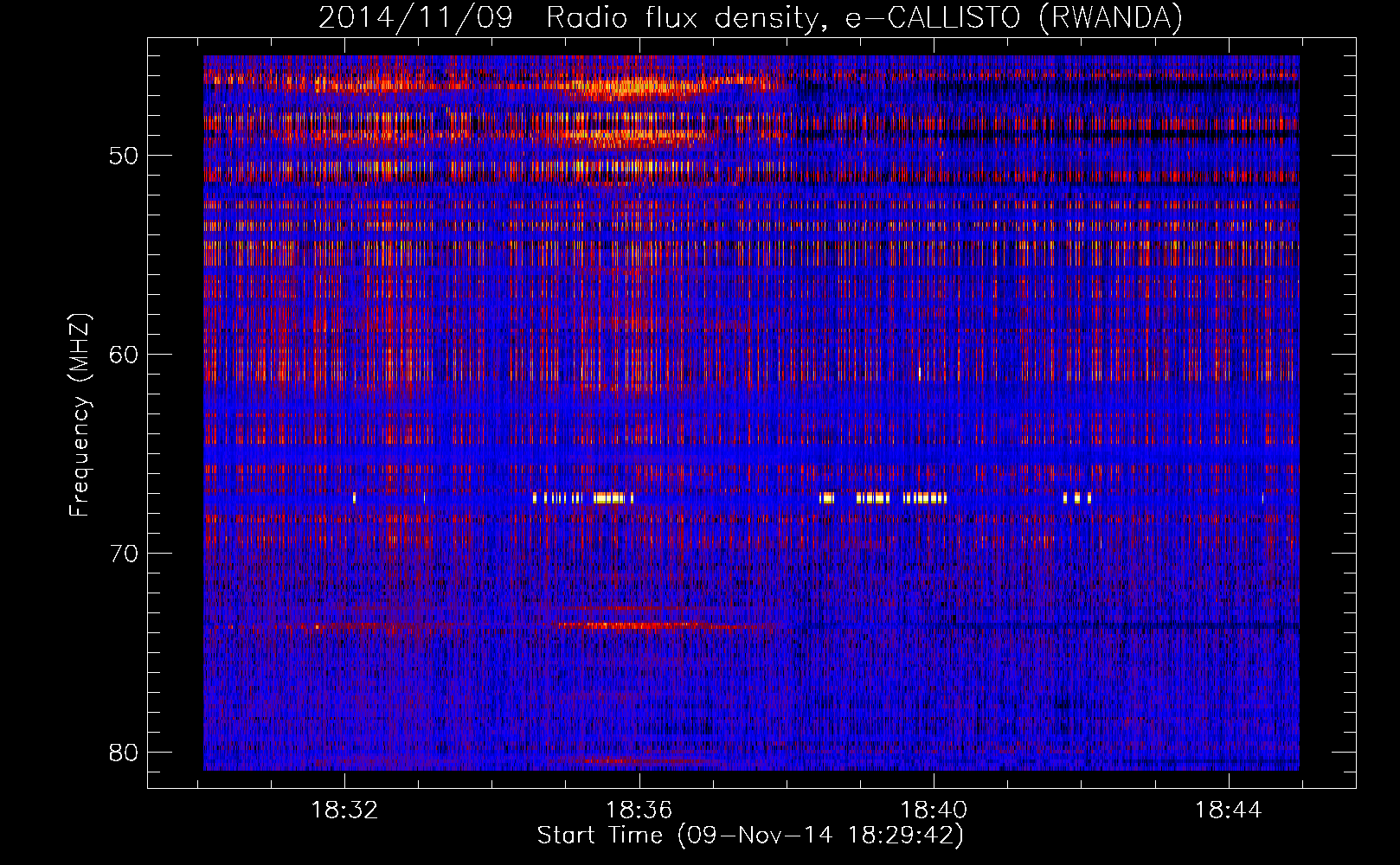Select the date '2014/11/09' in the title
The height and width of the screenshot is (865, 1400).
pos(416,17)
